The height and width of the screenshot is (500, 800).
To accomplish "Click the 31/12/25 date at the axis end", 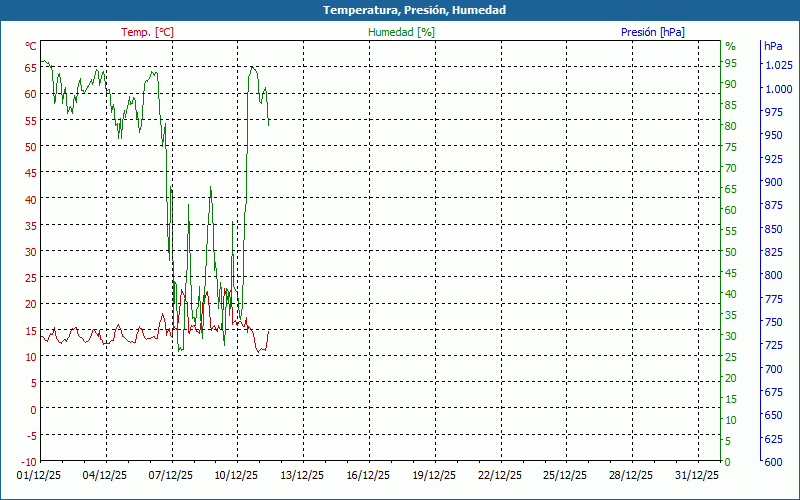I will point(697,476).
